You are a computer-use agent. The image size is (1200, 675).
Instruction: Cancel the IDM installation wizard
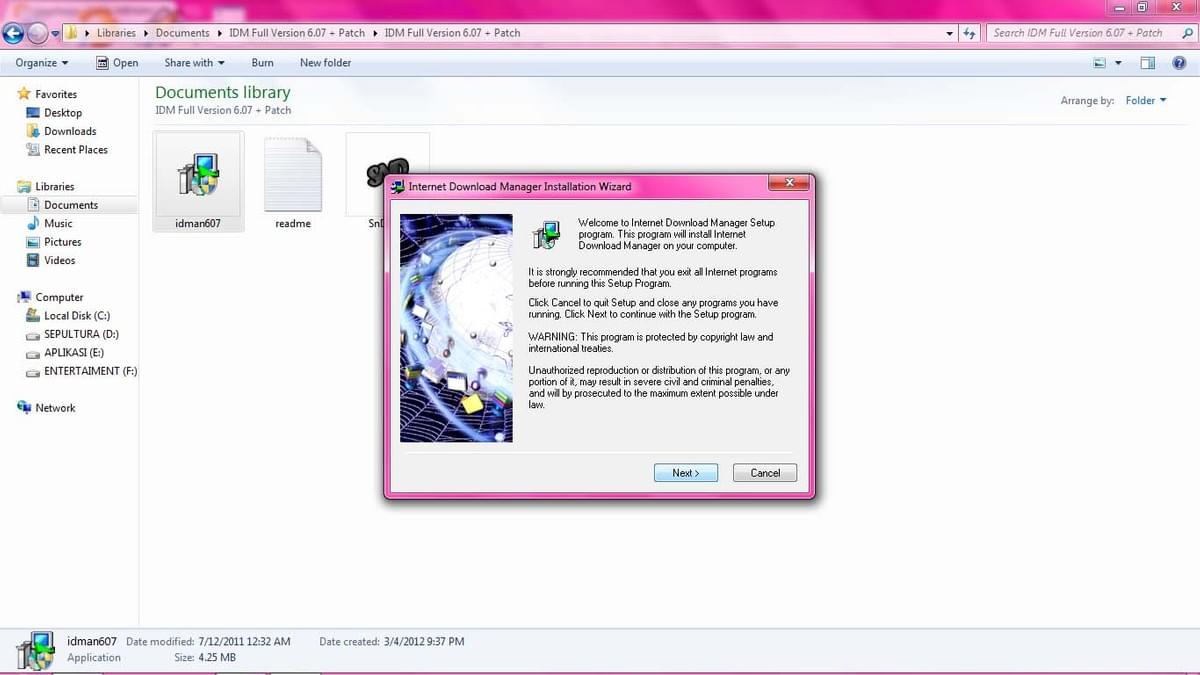(x=765, y=473)
